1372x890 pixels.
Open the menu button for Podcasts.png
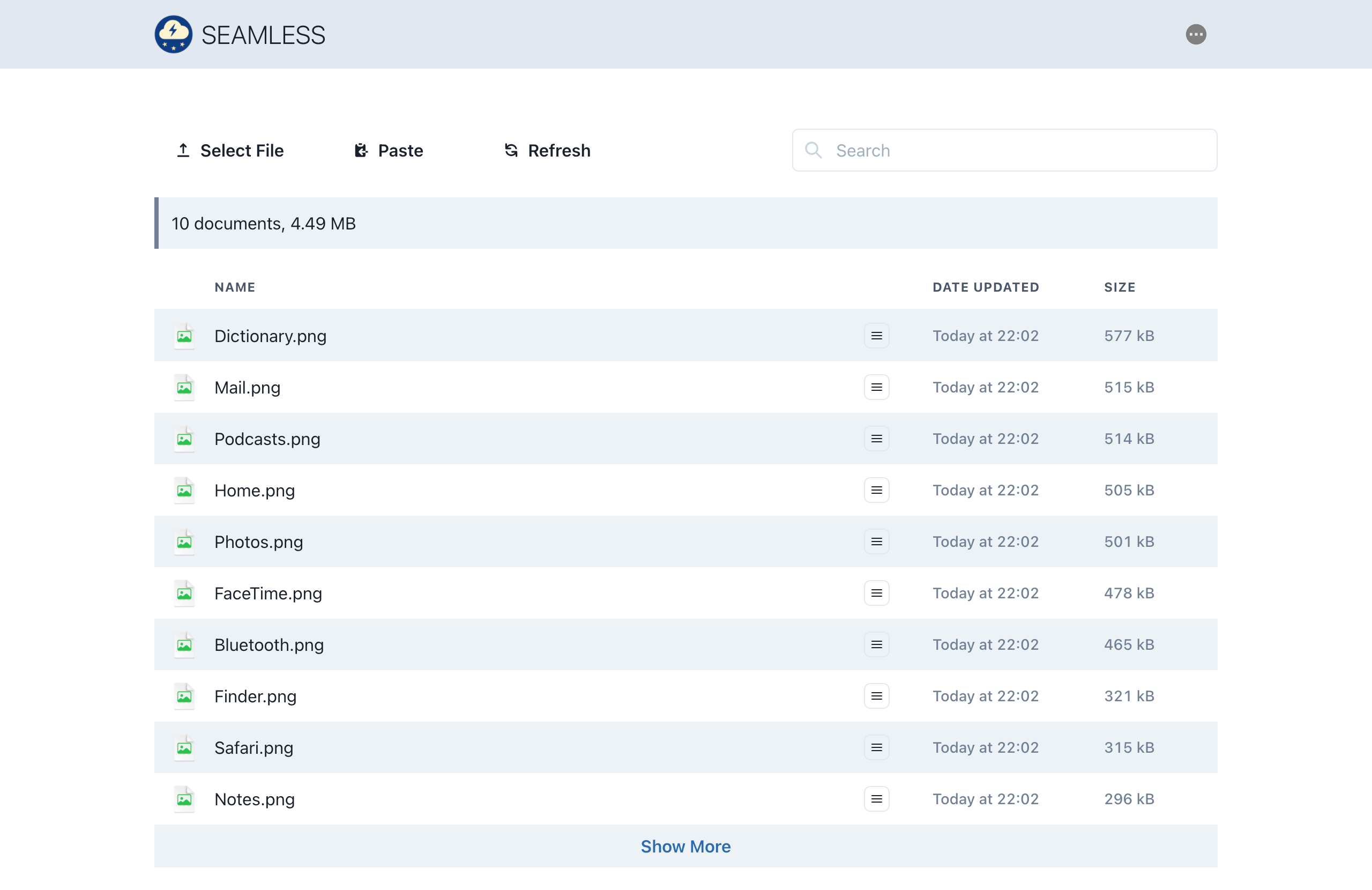876,439
